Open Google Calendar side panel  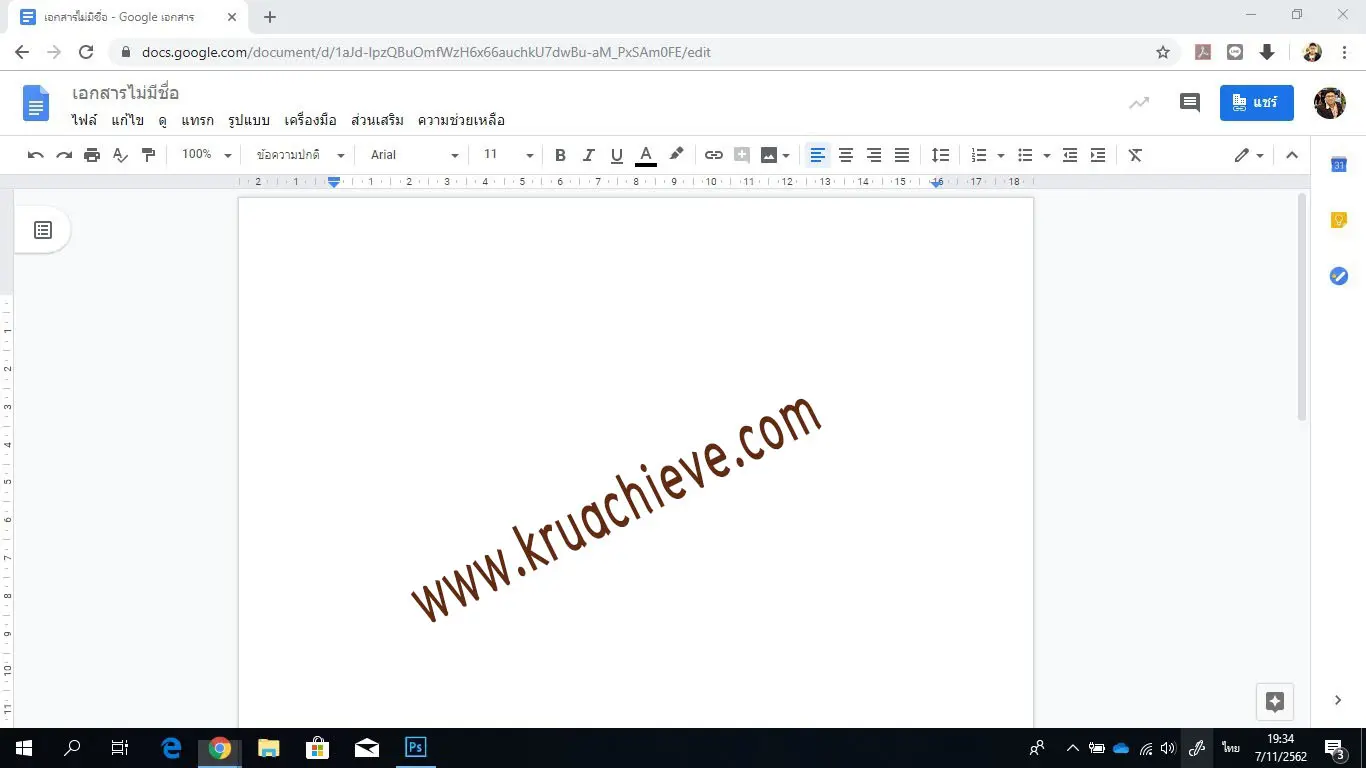(1339, 165)
